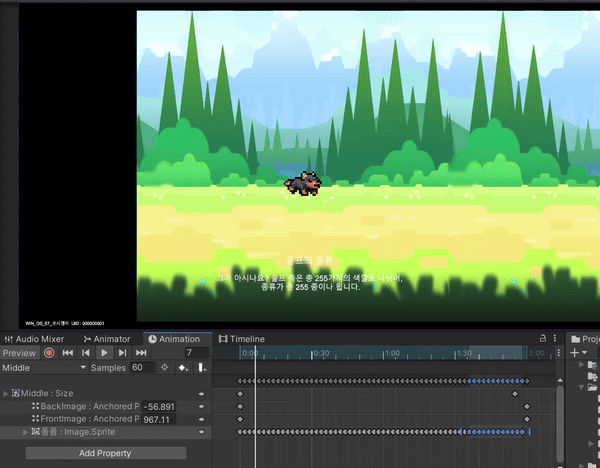
Task: Click the icon on the Middle : Size row
Action: [x=16, y=393]
